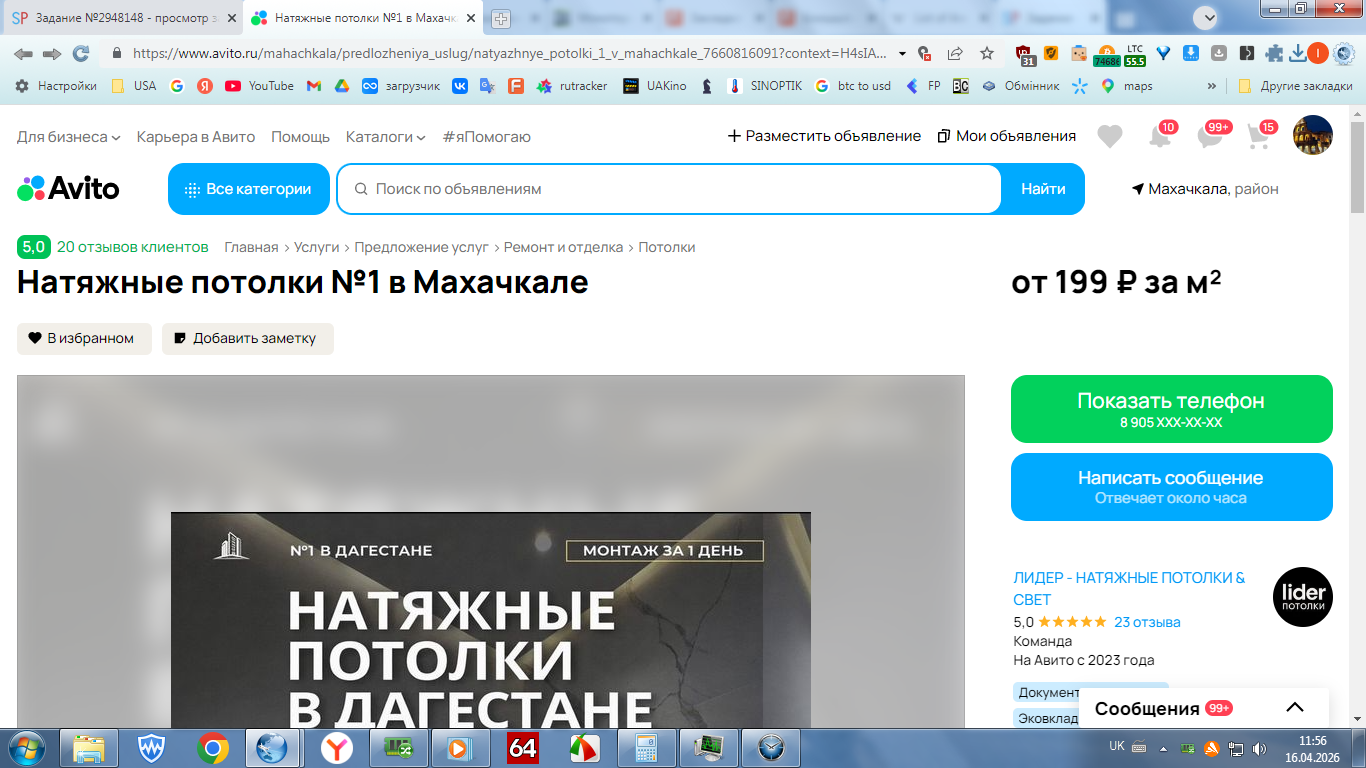The image size is (1366, 768).
Task: Click the Найти search button
Action: (x=1043, y=189)
